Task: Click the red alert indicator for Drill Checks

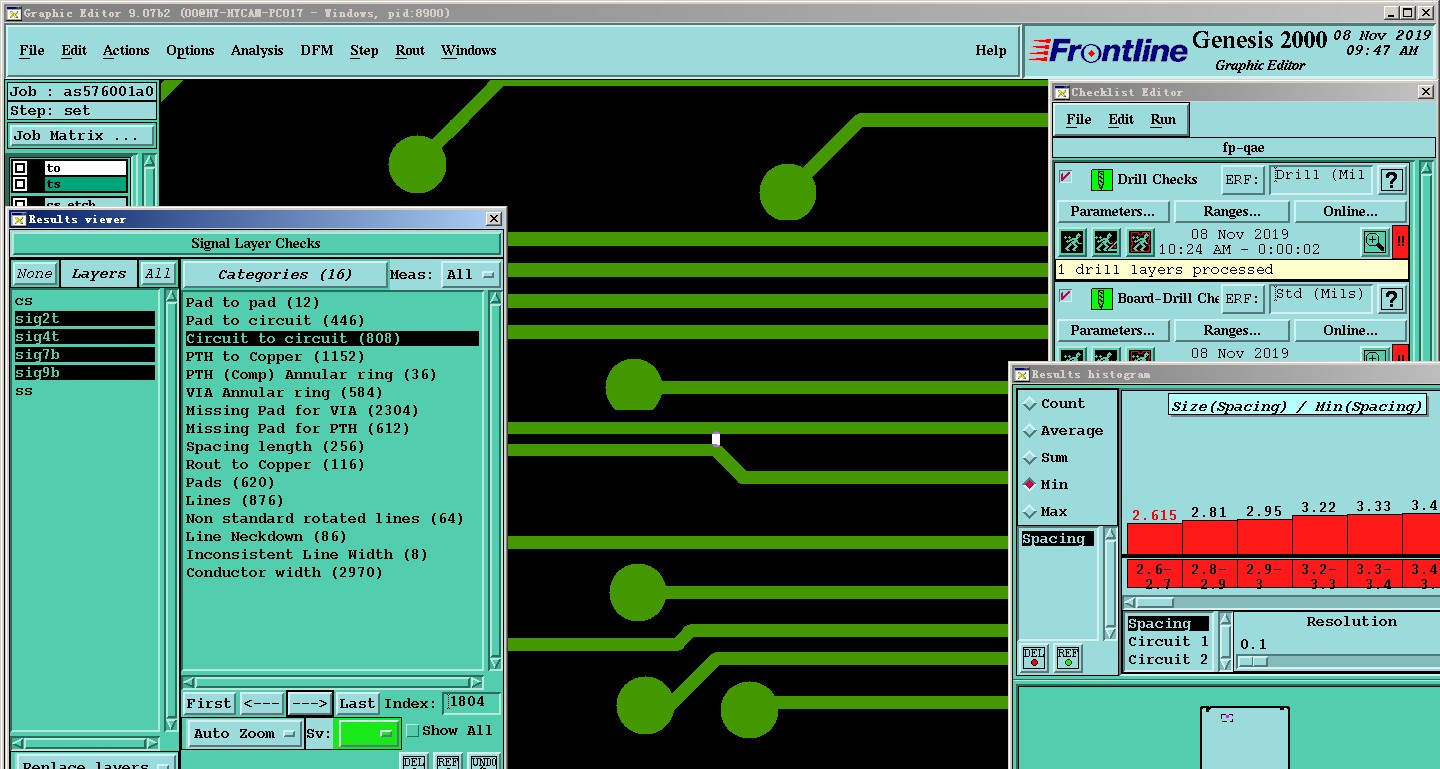Action: 1400,242
